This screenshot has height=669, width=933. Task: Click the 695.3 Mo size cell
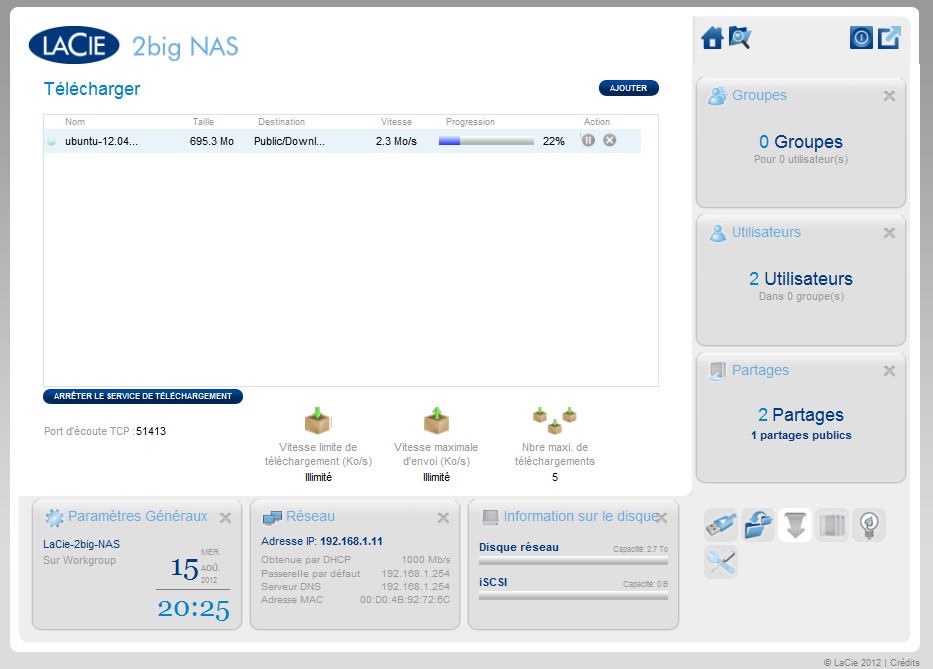(x=212, y=141)
